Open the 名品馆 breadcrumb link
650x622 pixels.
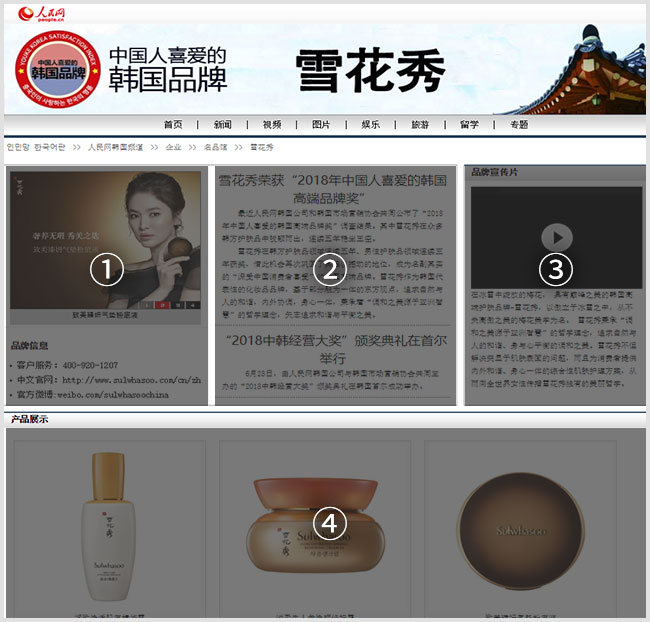point(216,147)
